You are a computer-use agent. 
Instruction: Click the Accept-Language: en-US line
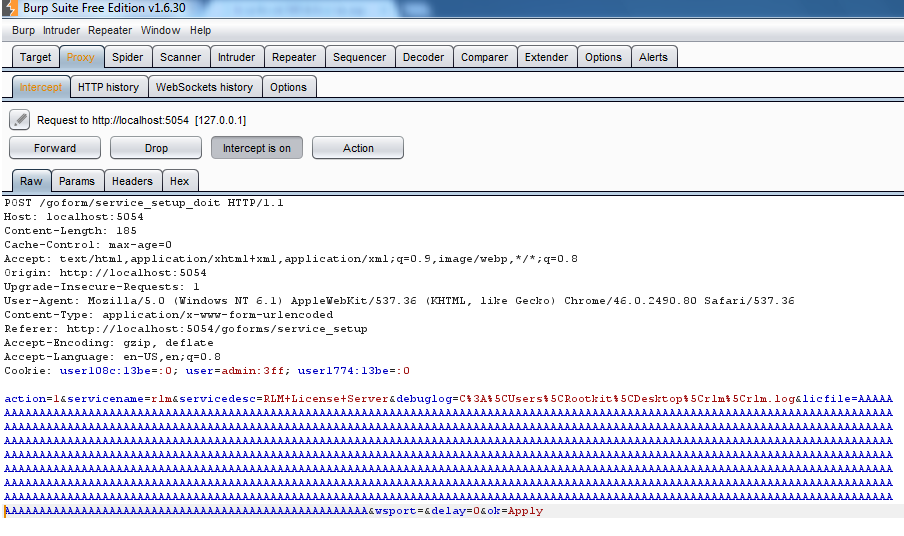pos(112,357)
